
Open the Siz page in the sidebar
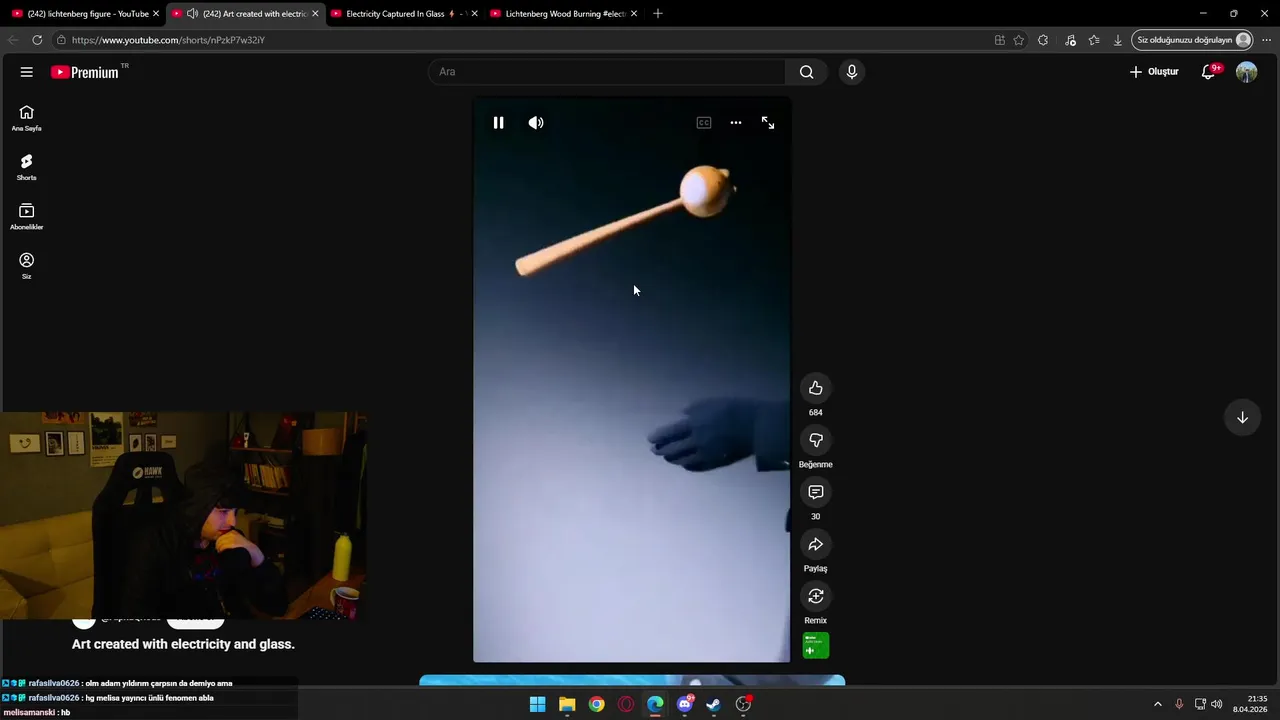click(x=27, y=266)
